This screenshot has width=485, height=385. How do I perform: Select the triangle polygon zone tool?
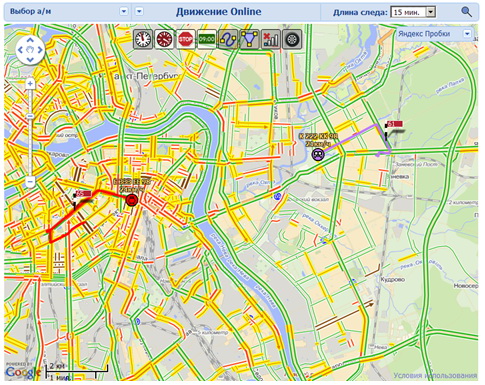click(x=249, y=39)
